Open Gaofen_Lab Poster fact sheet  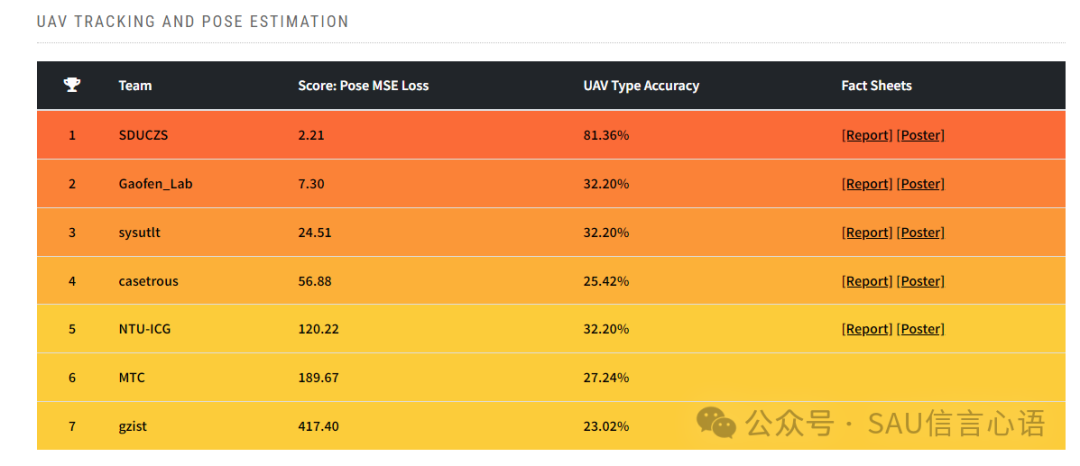[920, 184]
